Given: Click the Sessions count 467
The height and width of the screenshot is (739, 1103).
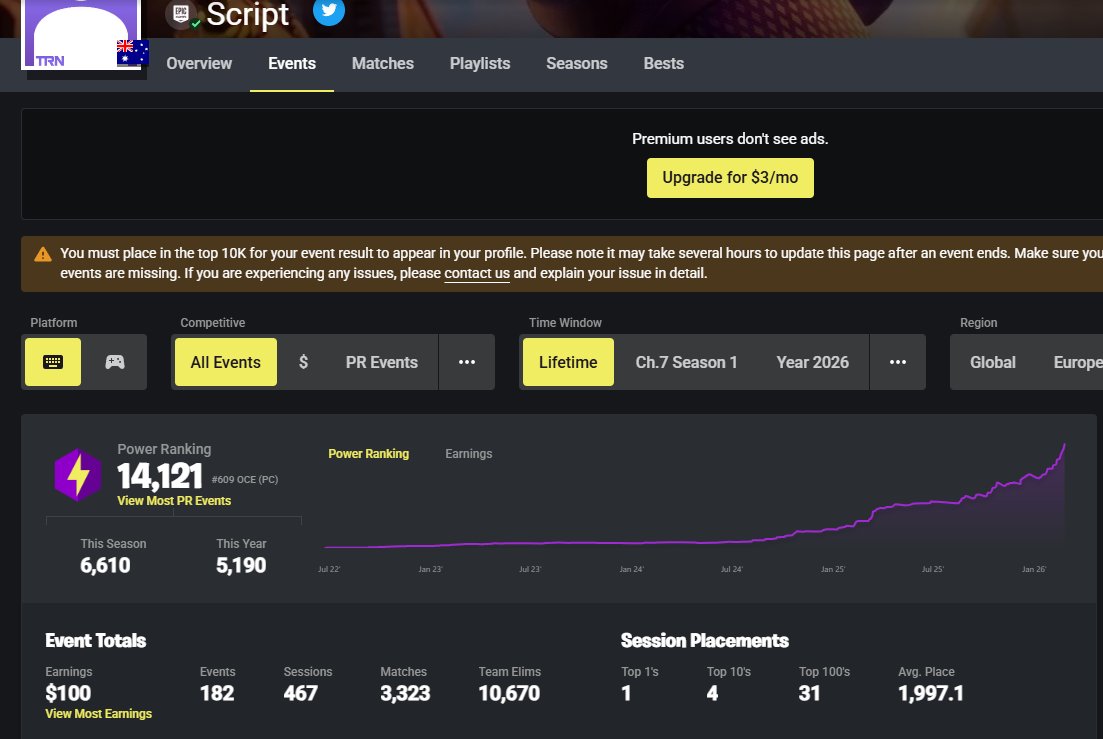Looking at the screenshot, I should click(x=300, y=693).
